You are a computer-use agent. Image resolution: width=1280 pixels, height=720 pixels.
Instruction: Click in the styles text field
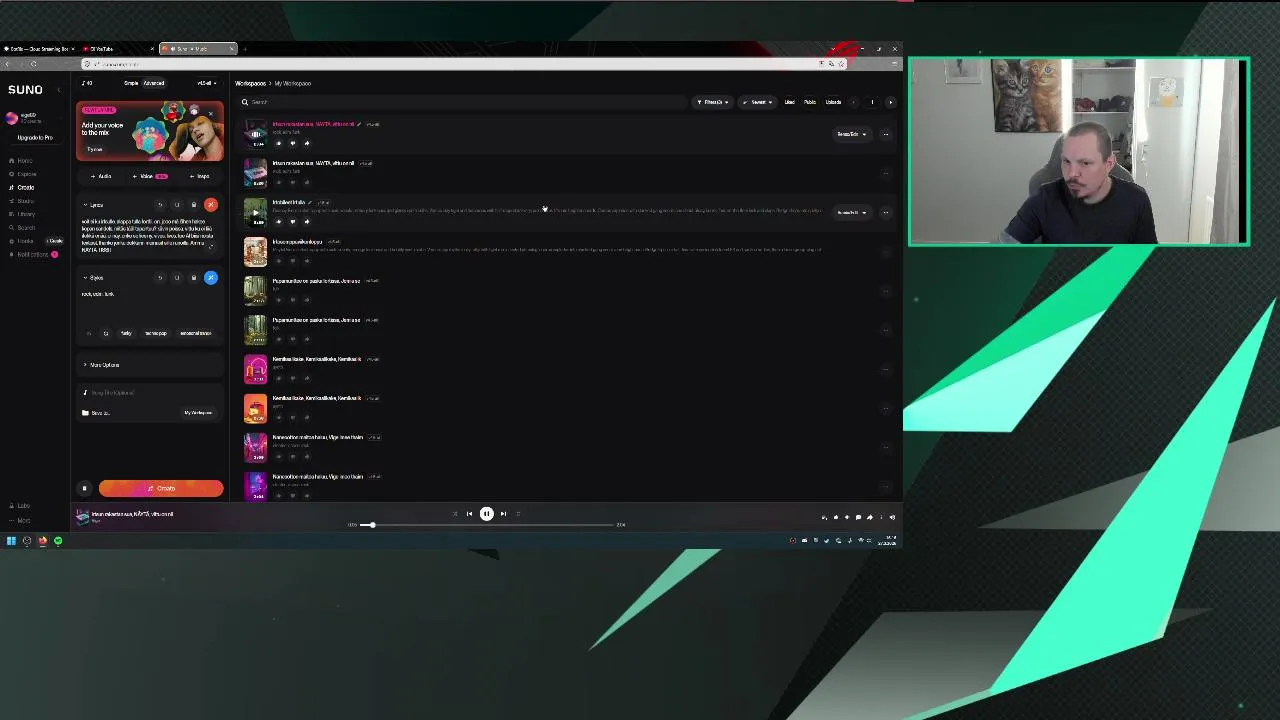pyautogui.click(x=146, y=305)
